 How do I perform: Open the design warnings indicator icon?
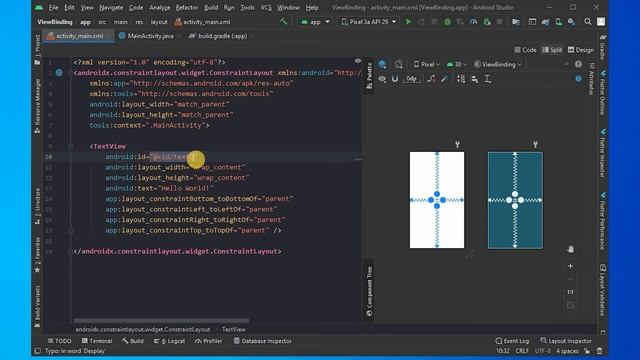(x=578, y=64)
